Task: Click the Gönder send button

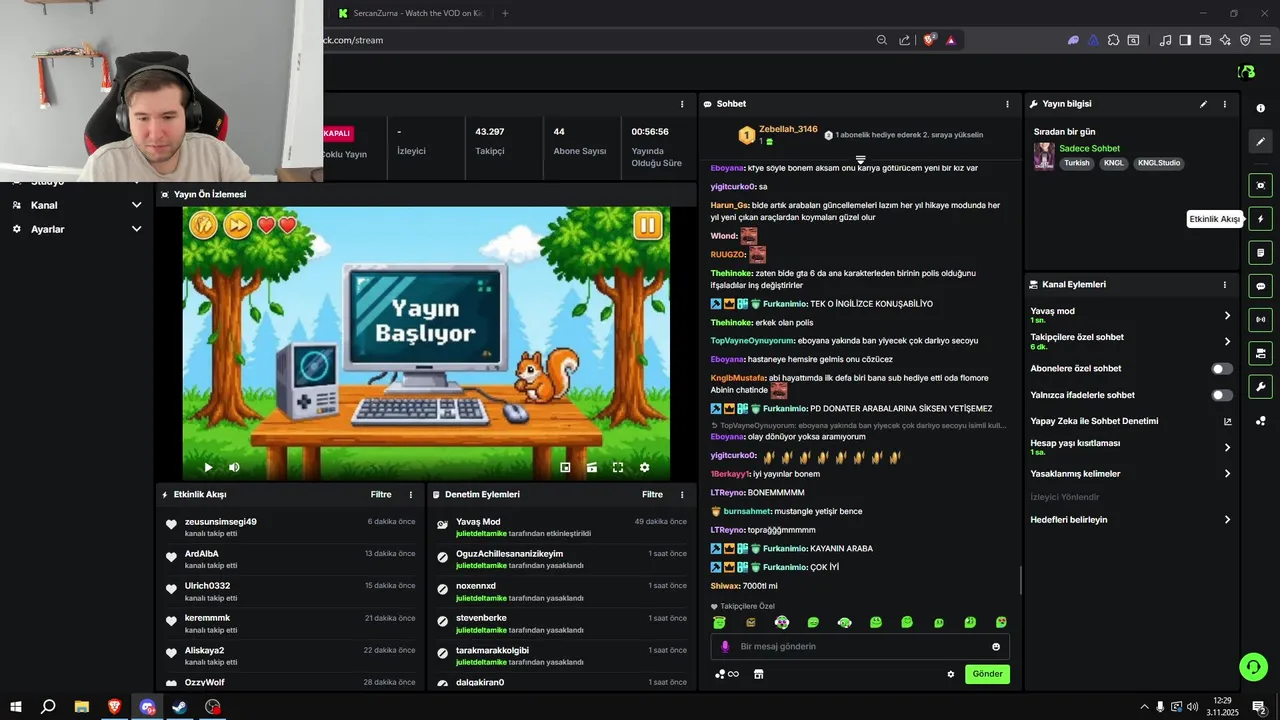Action: click(987, 674)
